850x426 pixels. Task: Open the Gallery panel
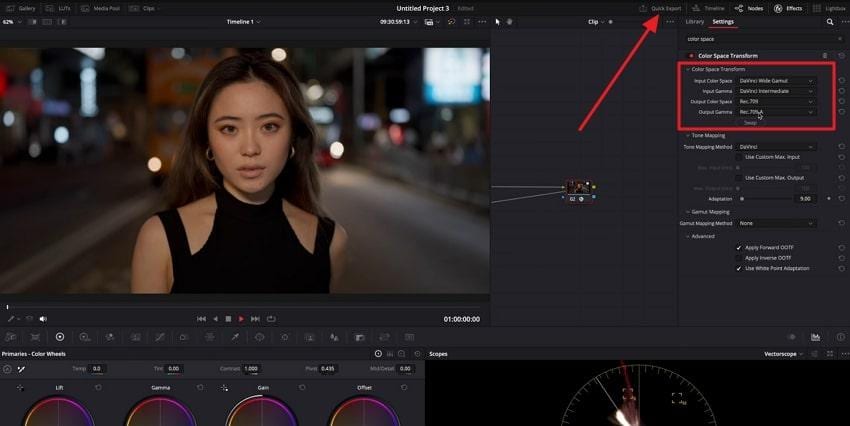pos(21,8)
